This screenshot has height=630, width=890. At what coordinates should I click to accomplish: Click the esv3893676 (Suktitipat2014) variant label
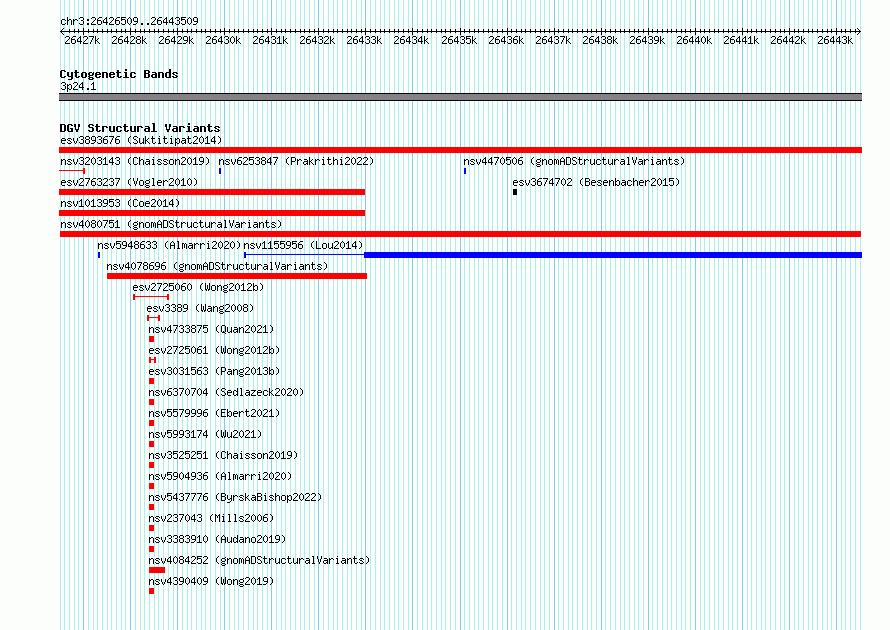(141, 140)
